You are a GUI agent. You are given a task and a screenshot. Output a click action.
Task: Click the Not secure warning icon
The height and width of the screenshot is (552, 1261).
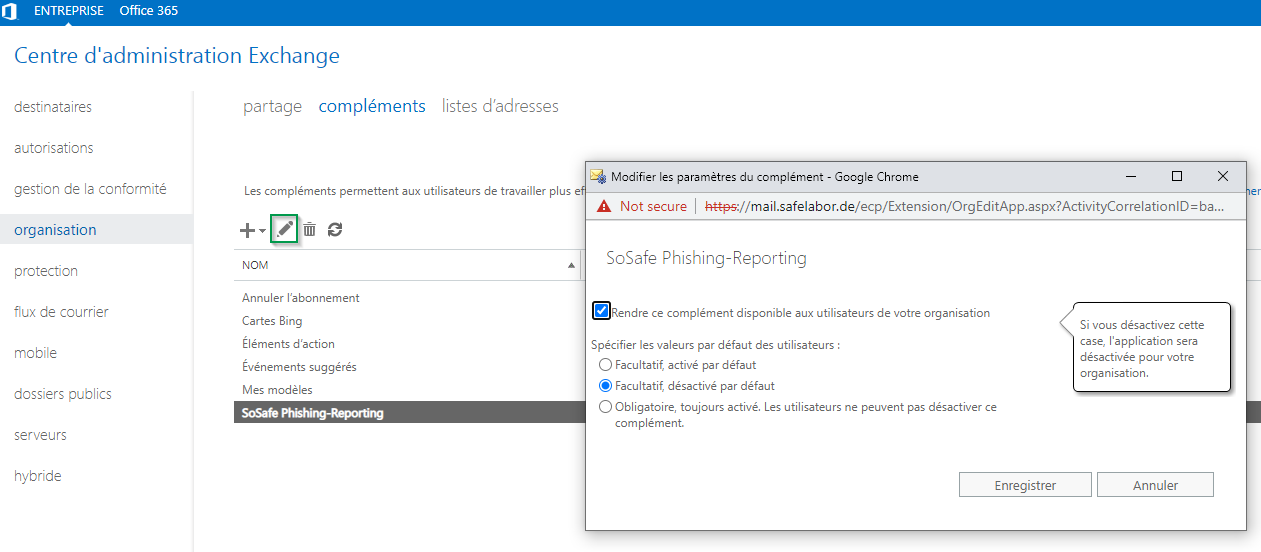coord(603,206)
